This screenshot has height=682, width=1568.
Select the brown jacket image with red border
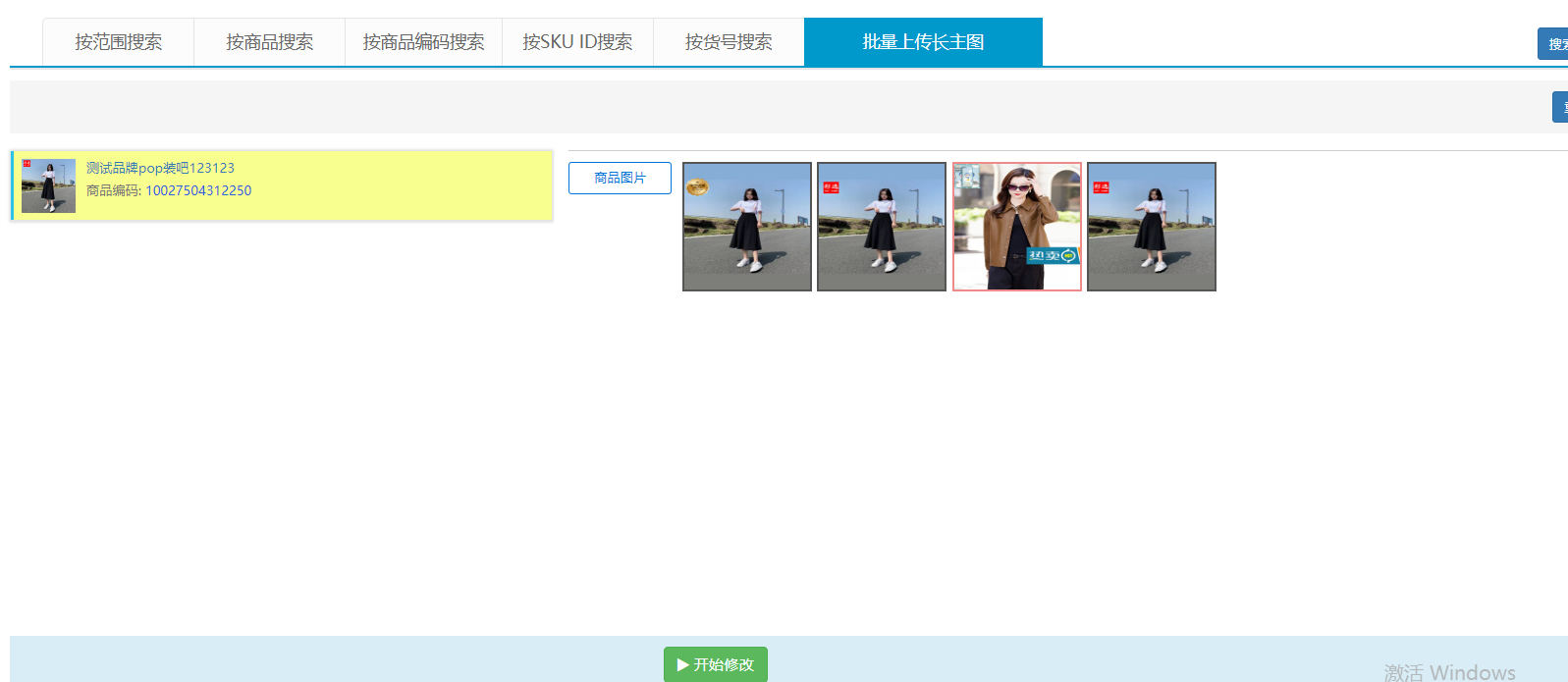click(x=1017, y=227)
